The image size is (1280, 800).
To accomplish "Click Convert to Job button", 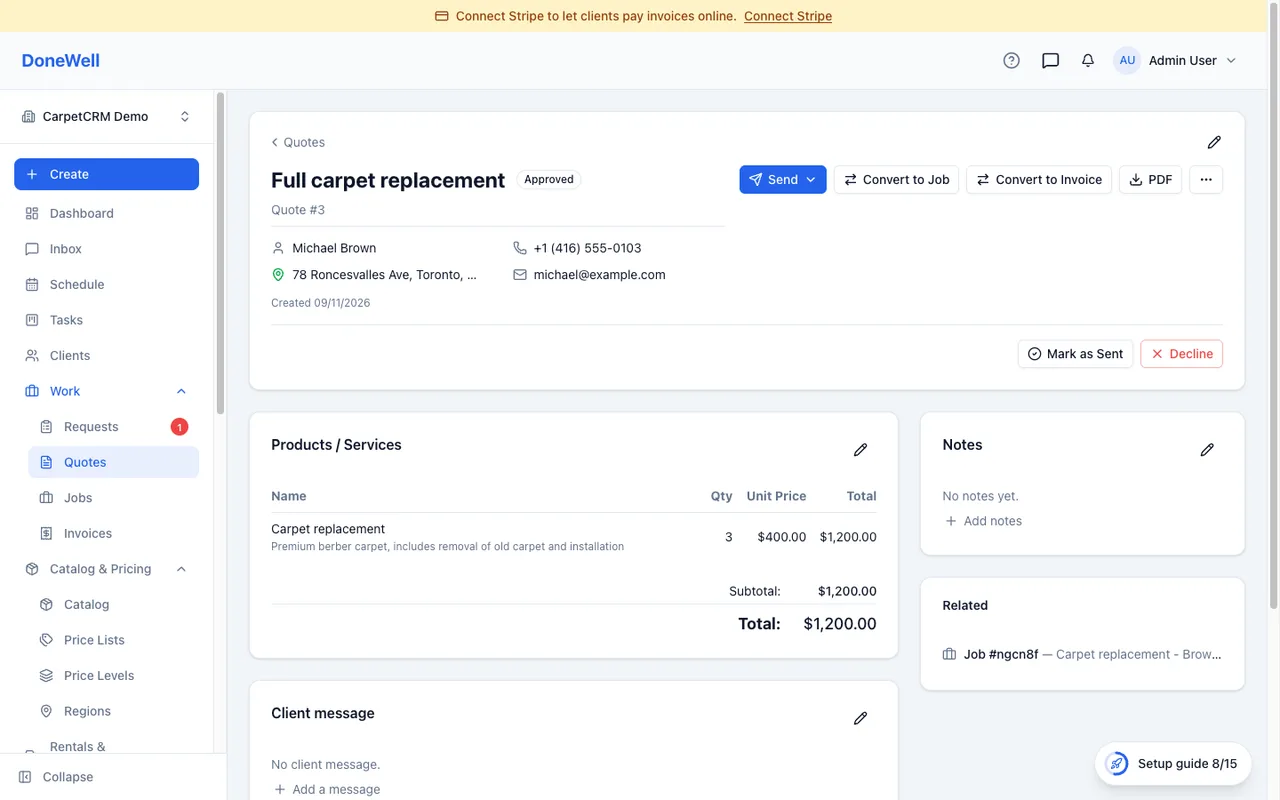I will point(897,180).
